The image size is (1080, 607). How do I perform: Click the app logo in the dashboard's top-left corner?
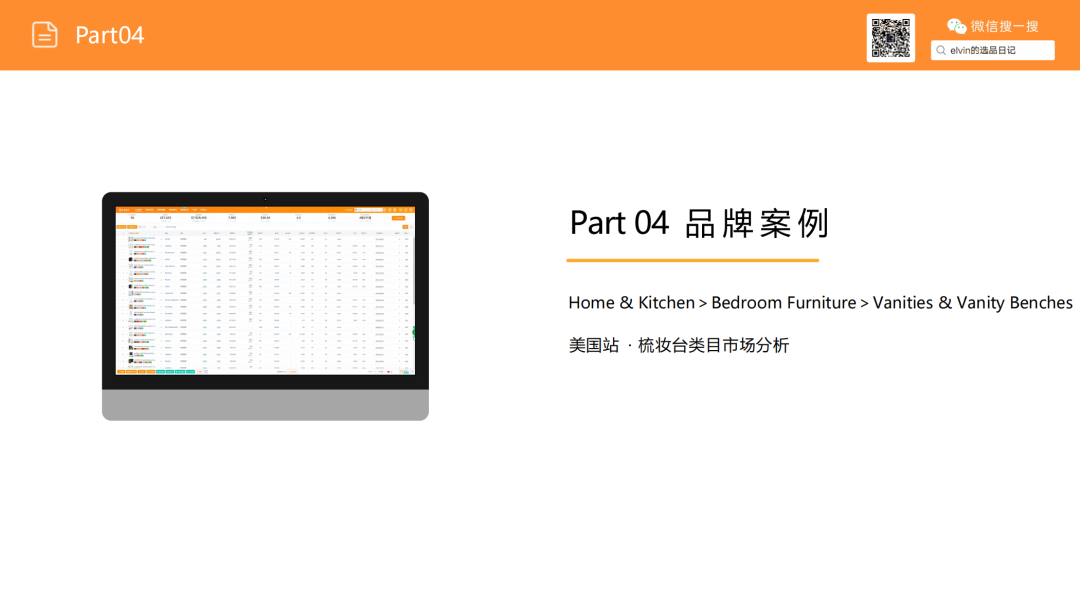tap(122, 209)
